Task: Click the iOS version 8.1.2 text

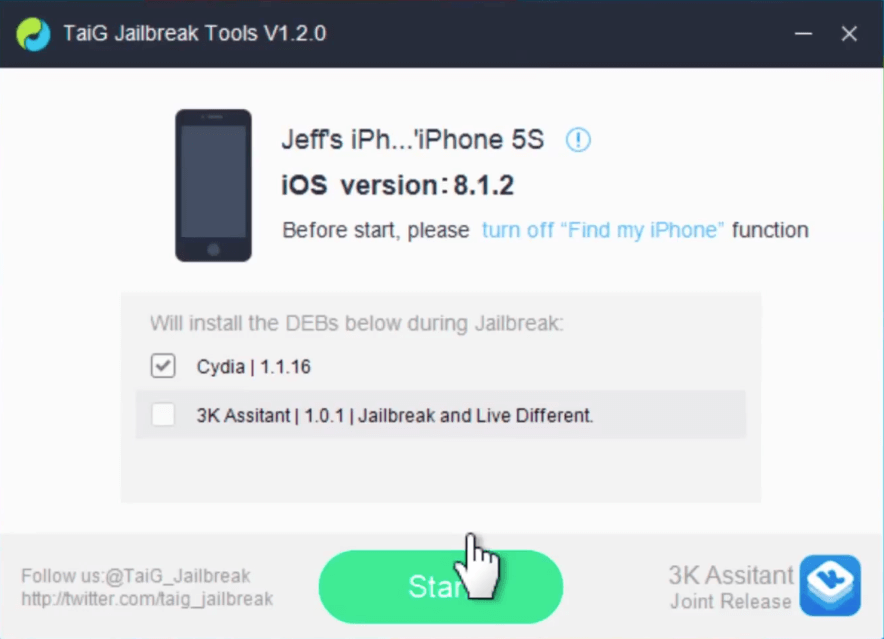Action: (x=398, y=185)
